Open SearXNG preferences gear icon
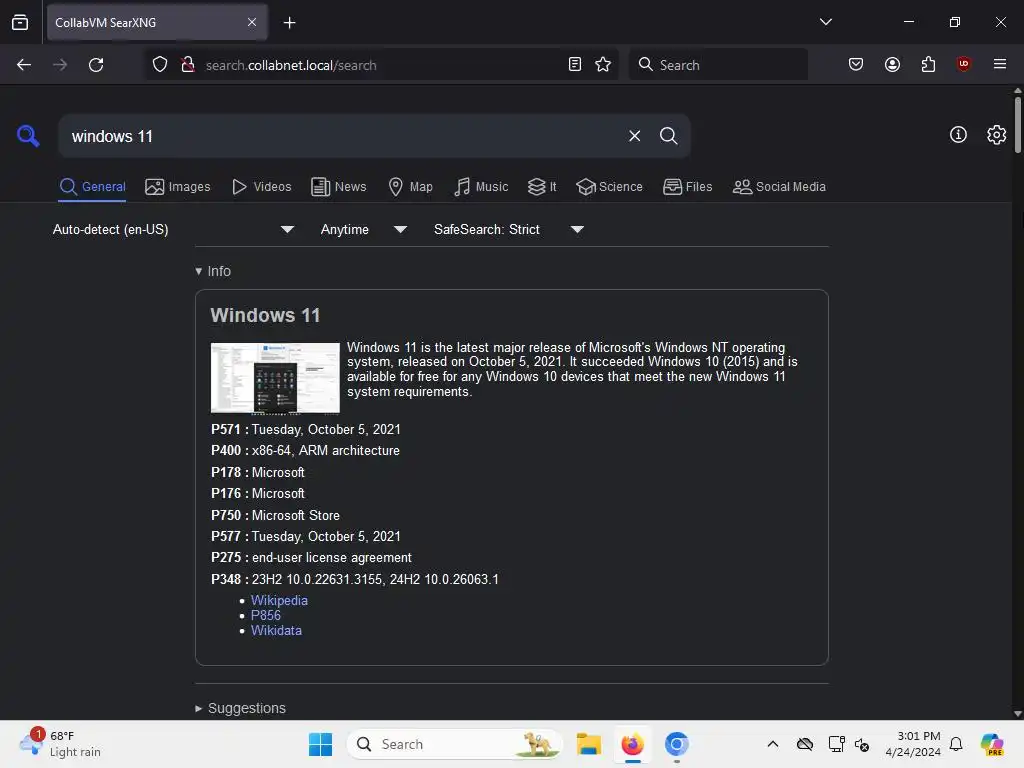 tap(996, 135)
